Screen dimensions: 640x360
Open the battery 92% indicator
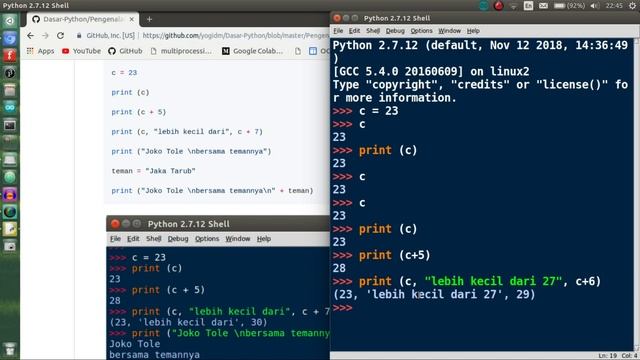(569, 6)
